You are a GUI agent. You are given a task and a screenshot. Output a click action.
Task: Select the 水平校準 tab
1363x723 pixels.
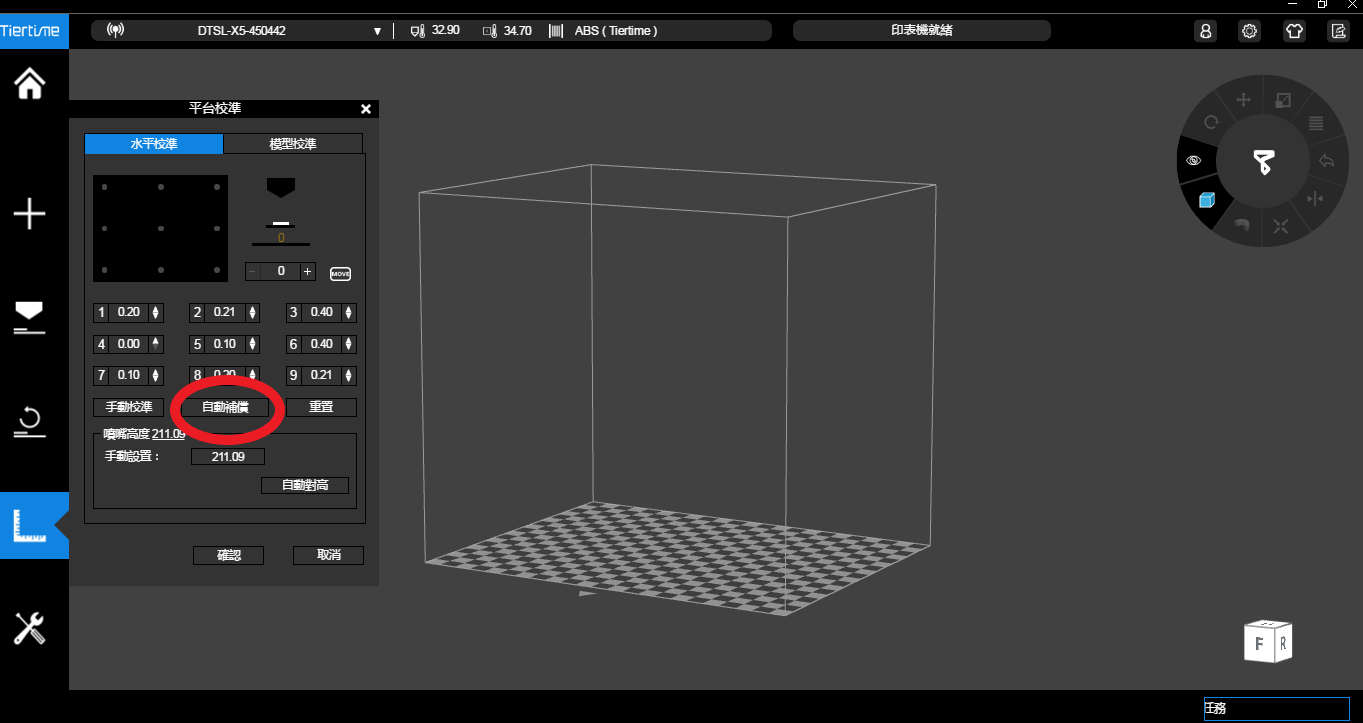[x=154, y=144]
